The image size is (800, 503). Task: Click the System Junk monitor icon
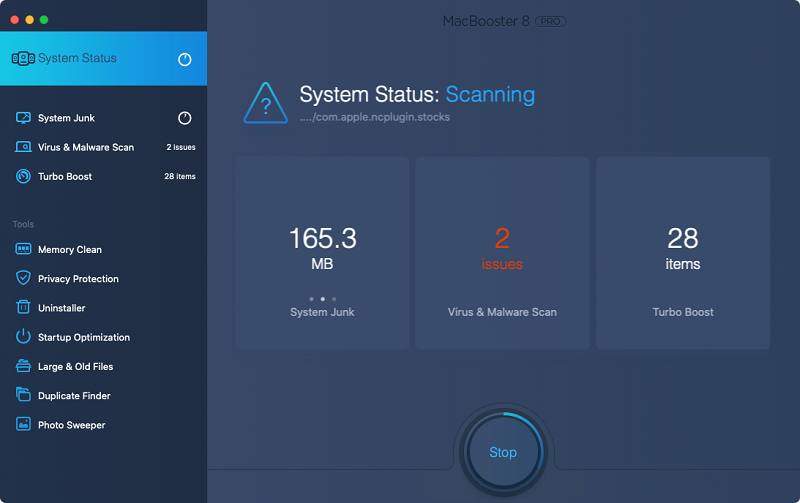23,118
